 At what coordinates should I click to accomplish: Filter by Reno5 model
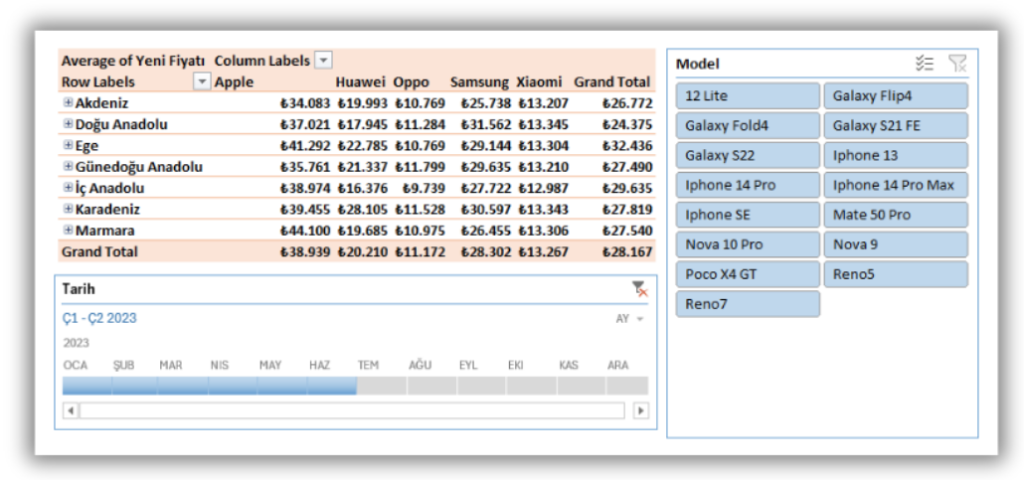[896, 274]
